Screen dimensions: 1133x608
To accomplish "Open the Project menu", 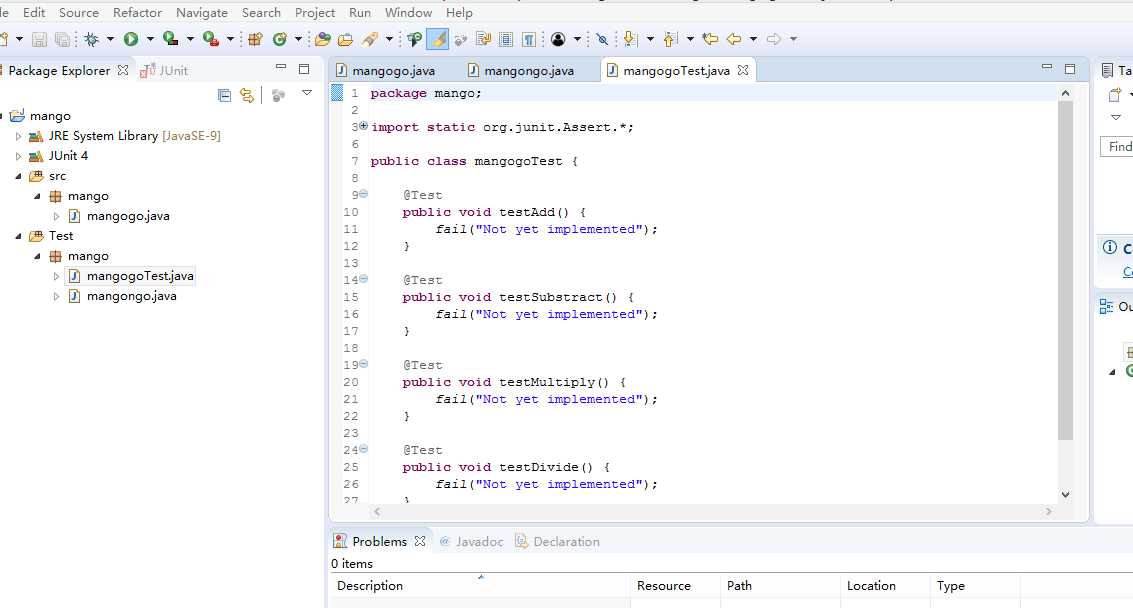I will click(315, 13).
